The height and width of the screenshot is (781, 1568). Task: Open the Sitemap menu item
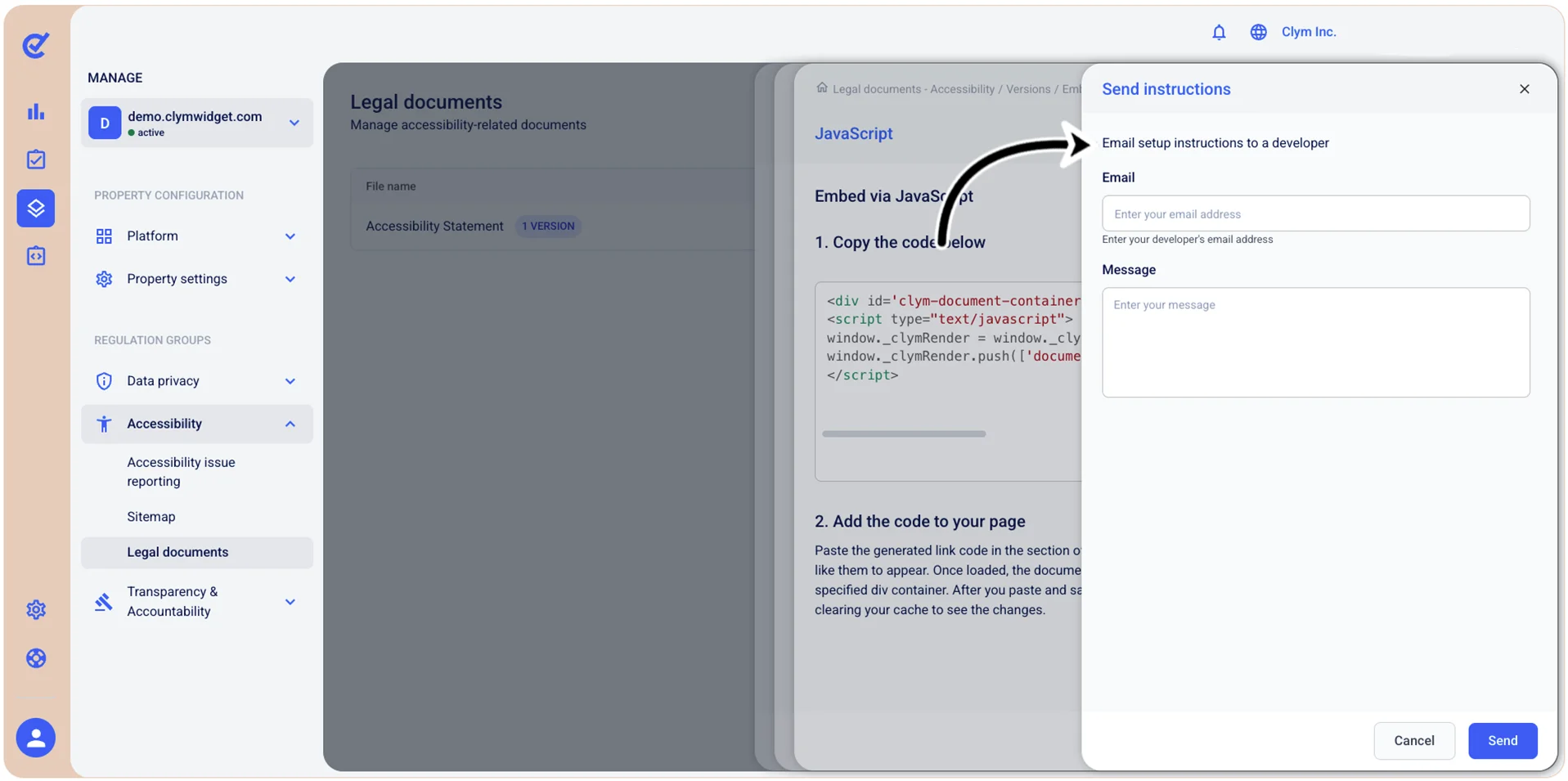point(151,517)
